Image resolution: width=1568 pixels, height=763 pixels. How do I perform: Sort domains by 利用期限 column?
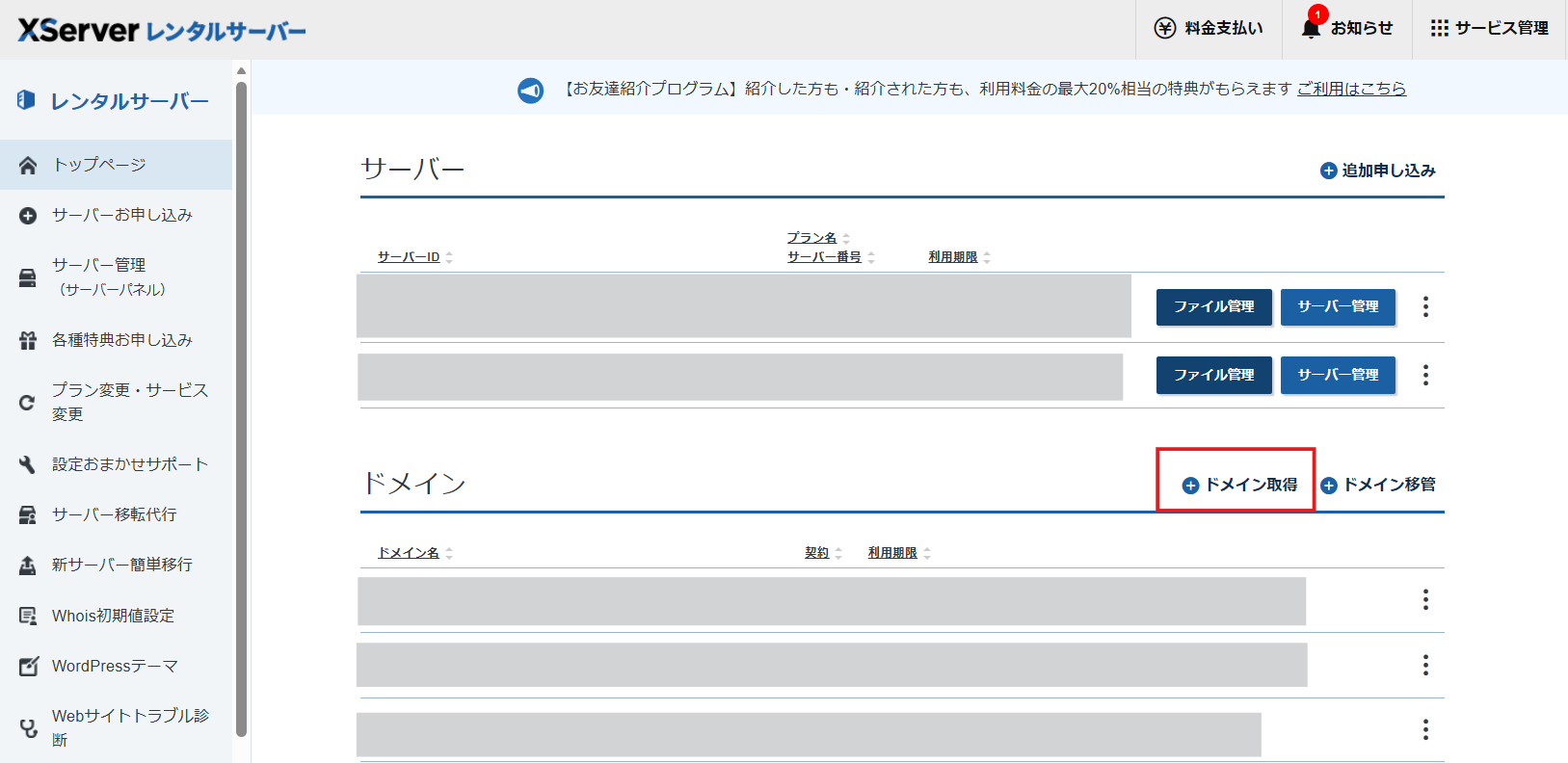899,553
